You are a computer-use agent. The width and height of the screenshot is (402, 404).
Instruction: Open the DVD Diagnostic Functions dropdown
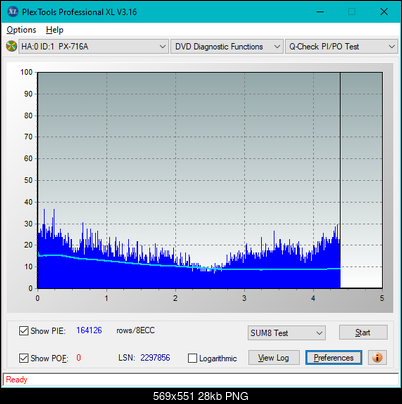click(227, 47)
